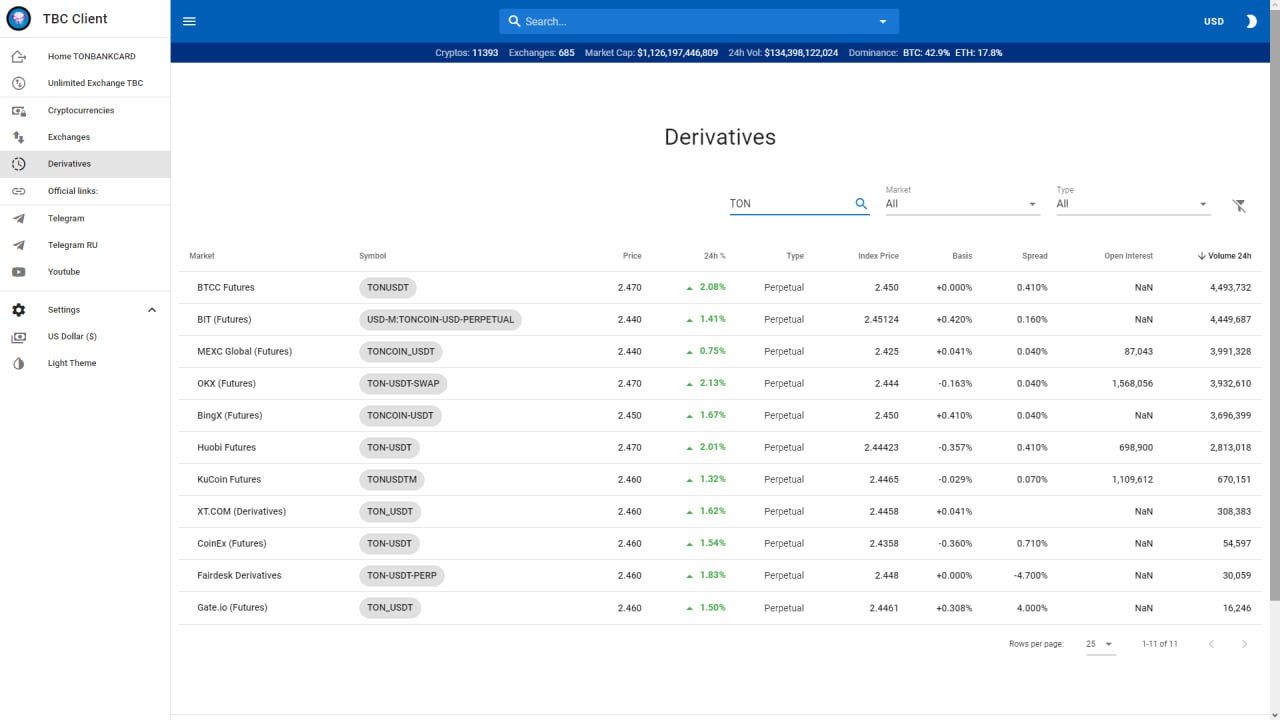Click the Settings gear icon

click(19, 310)
